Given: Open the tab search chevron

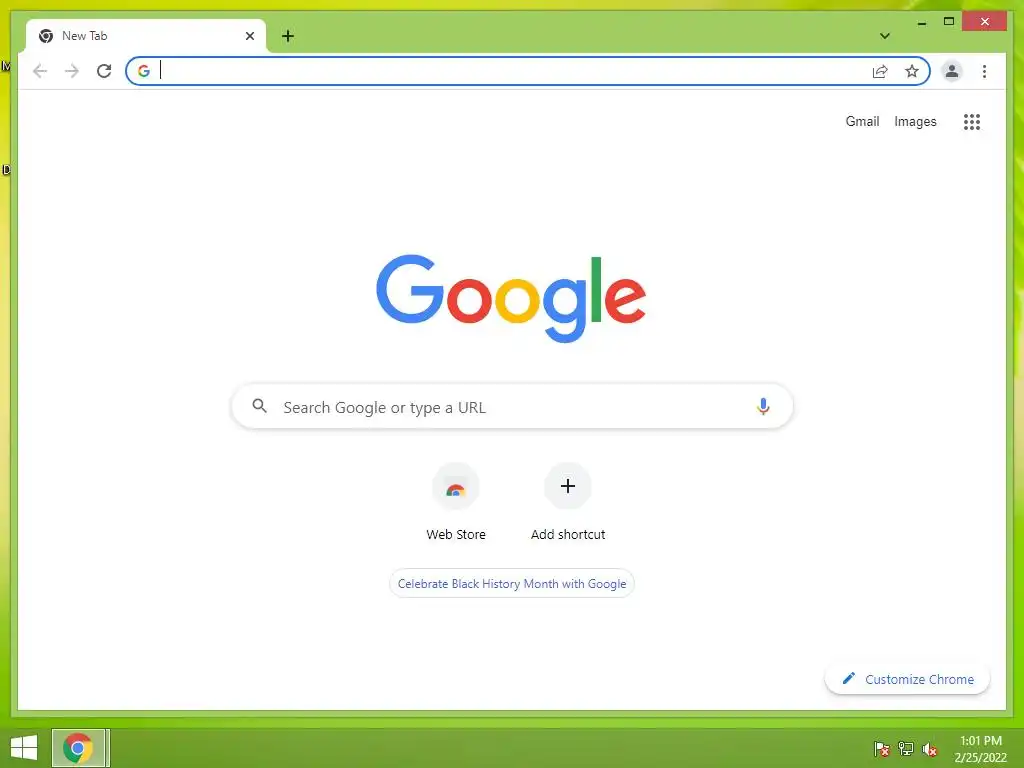Looking at the screenshot, I should pos(884,36).
